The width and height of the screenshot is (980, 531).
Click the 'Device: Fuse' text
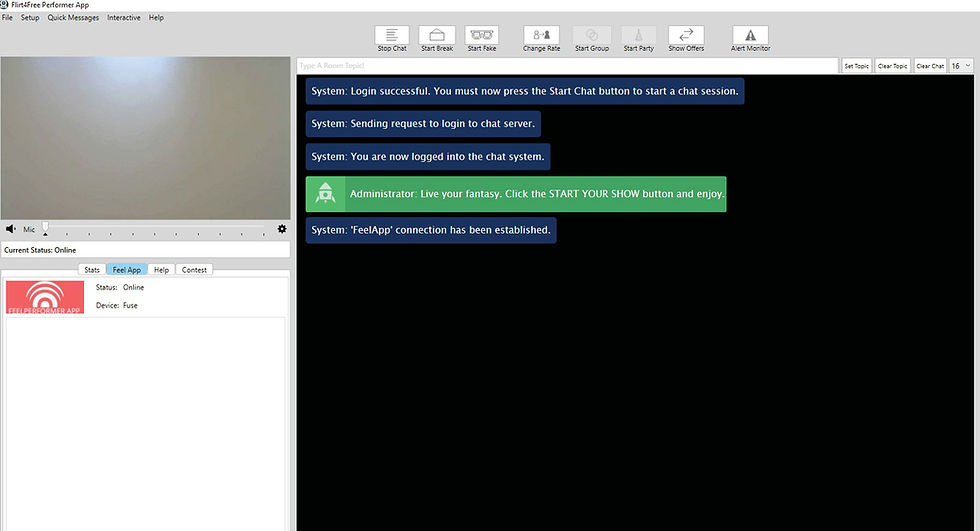click(x=117, y=305)
